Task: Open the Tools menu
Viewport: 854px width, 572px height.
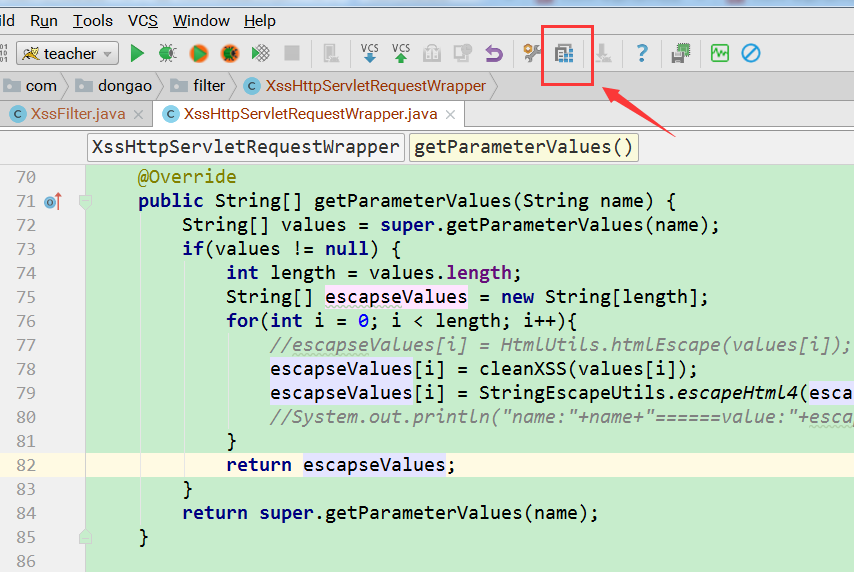Action: coord(93,21)
